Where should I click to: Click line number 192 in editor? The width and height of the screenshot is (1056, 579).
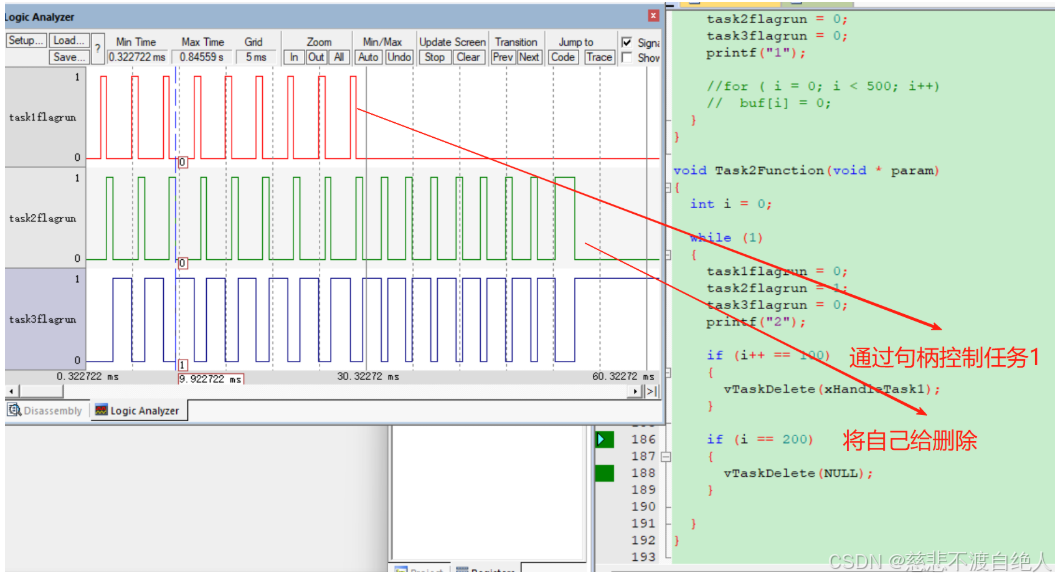point(643,541)
